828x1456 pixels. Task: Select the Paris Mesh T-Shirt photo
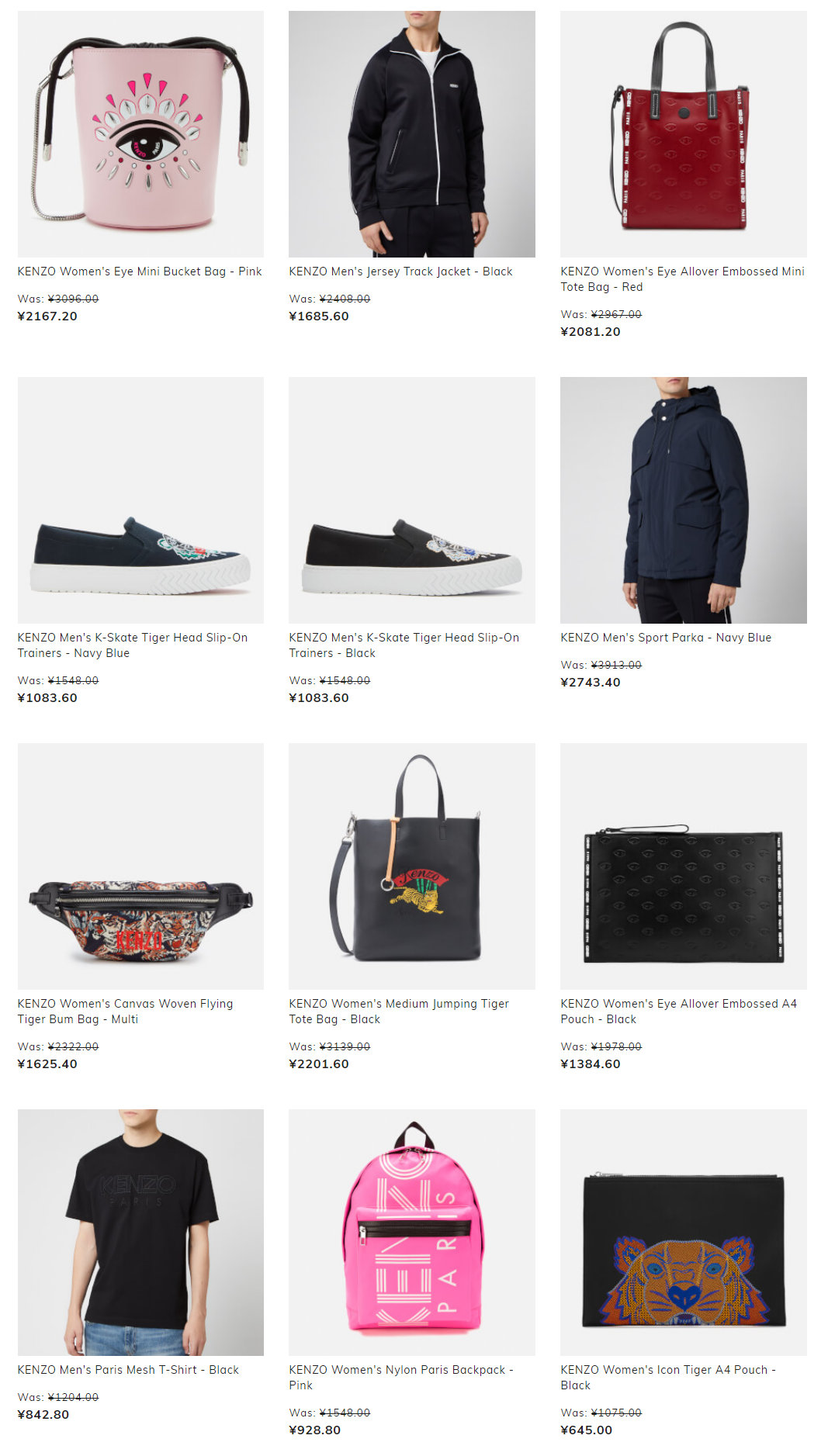pos(140,1233)
